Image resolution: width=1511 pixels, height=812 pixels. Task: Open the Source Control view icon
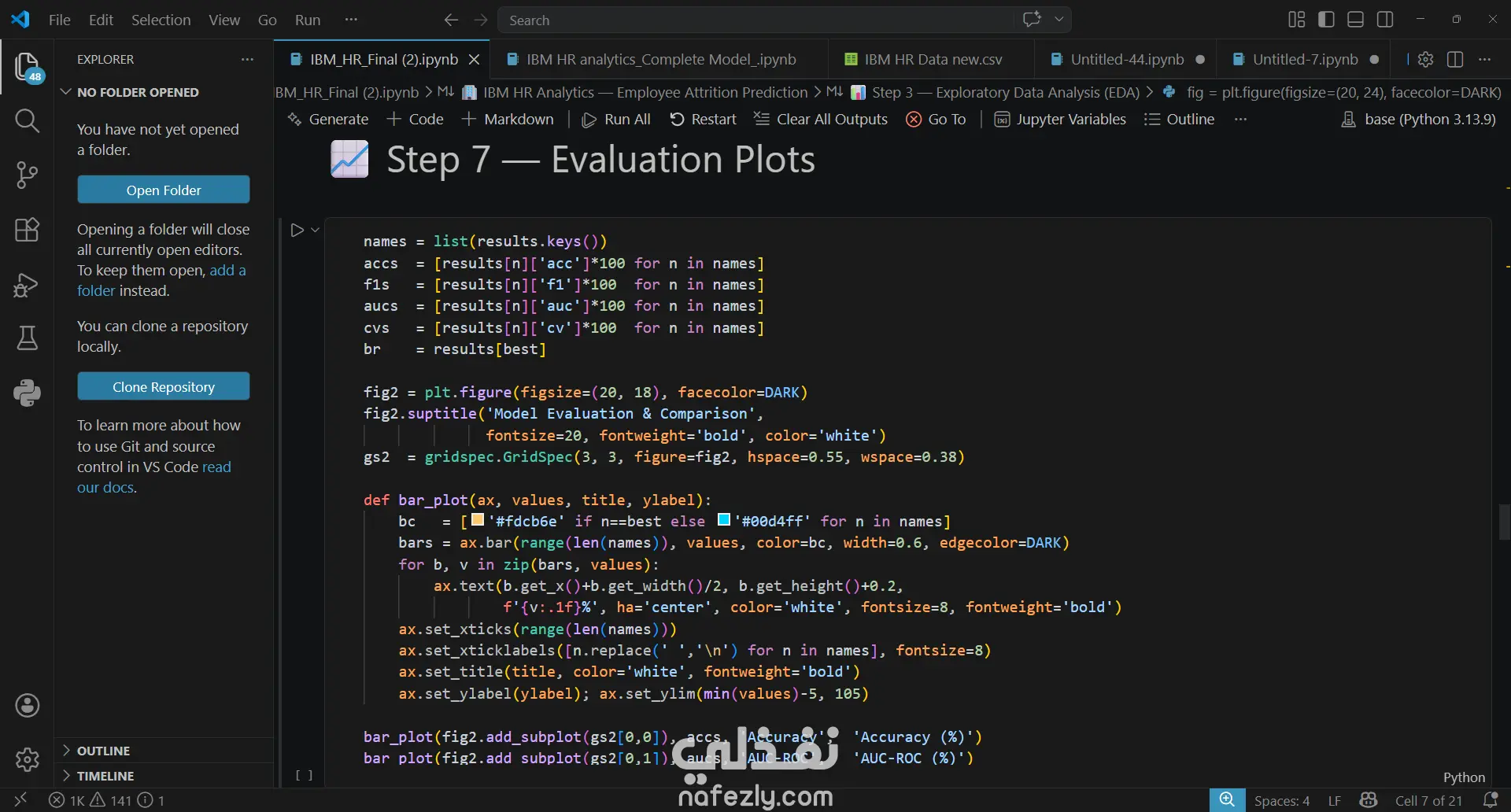coord(27,175)
